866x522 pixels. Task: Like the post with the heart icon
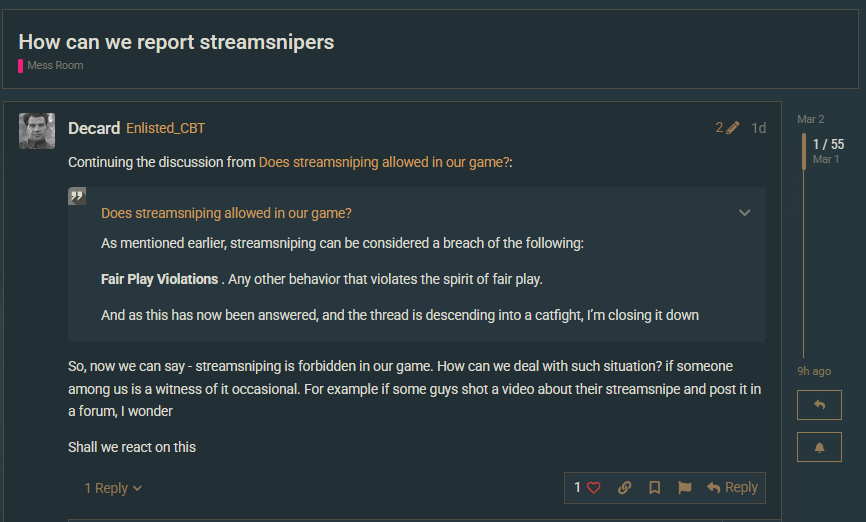pyautogui.click(x=593, y=488)
